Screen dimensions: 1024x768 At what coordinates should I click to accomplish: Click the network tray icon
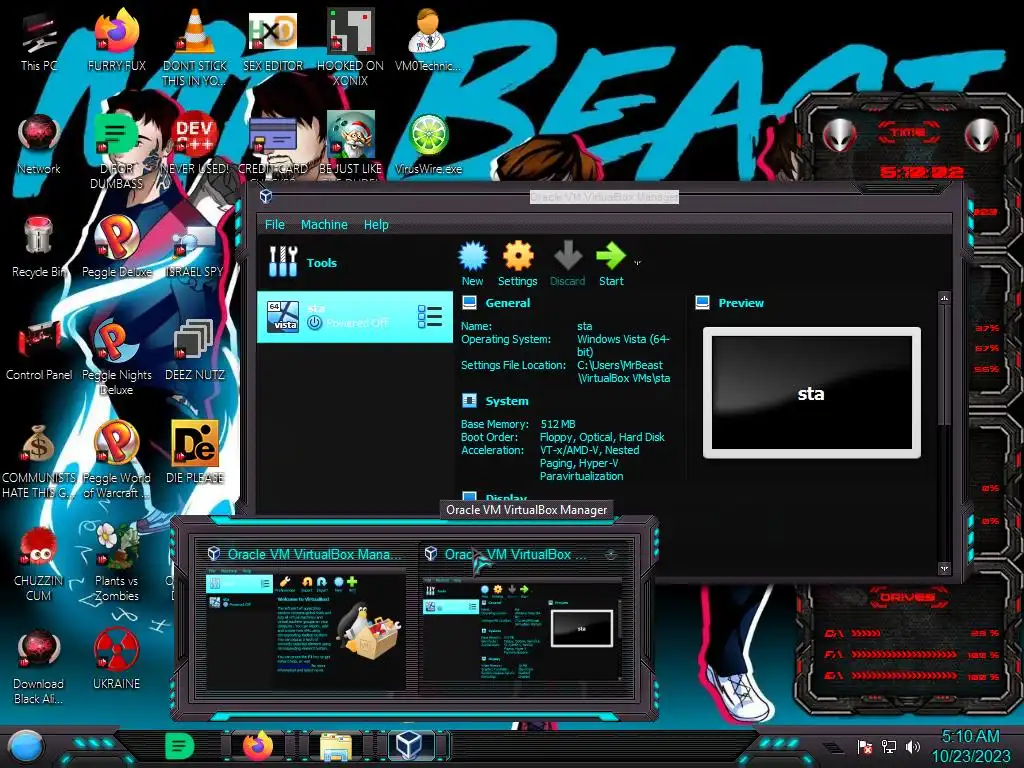pos(889,747)
